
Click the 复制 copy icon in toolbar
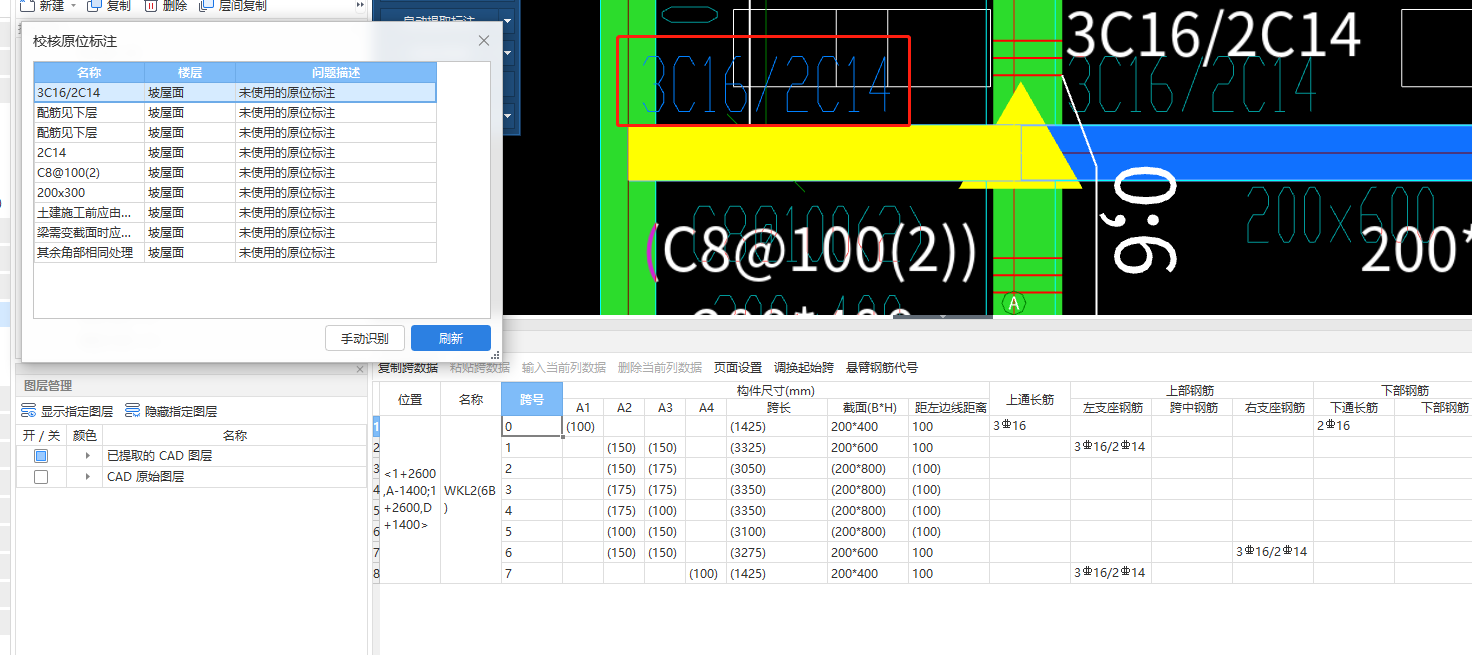pos(94,5)
